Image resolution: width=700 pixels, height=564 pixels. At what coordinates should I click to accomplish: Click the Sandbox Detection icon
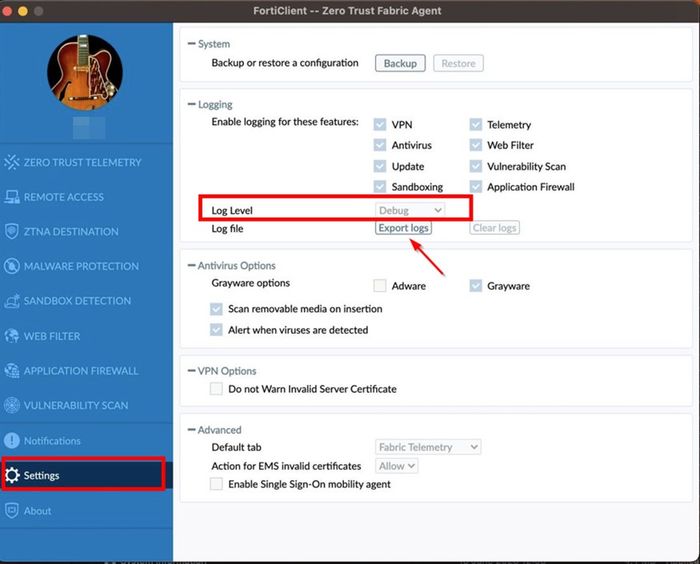pyautogui.click(x=12, y=301)
